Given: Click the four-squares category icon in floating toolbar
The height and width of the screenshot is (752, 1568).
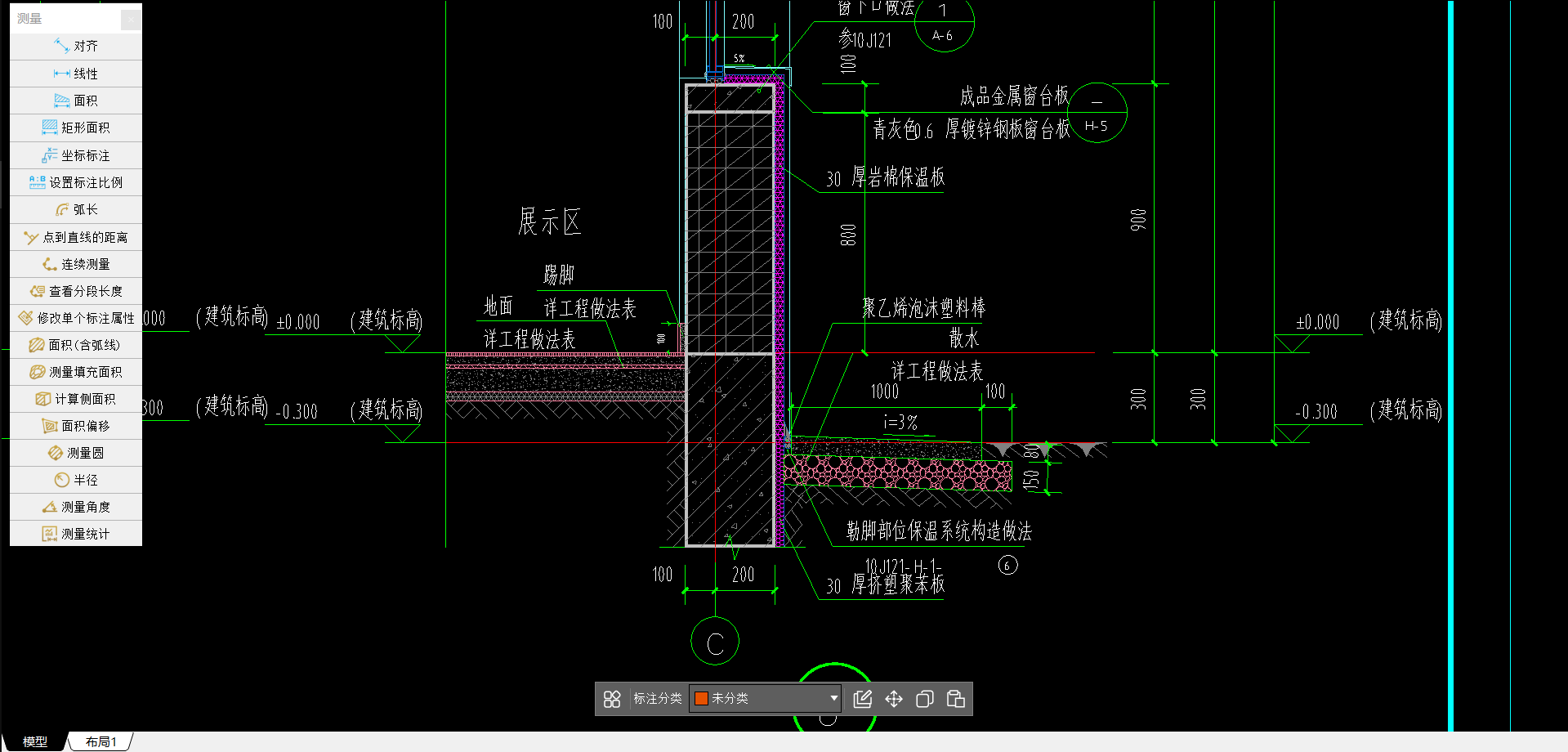Looking at the screenshot, I should 612,699.
